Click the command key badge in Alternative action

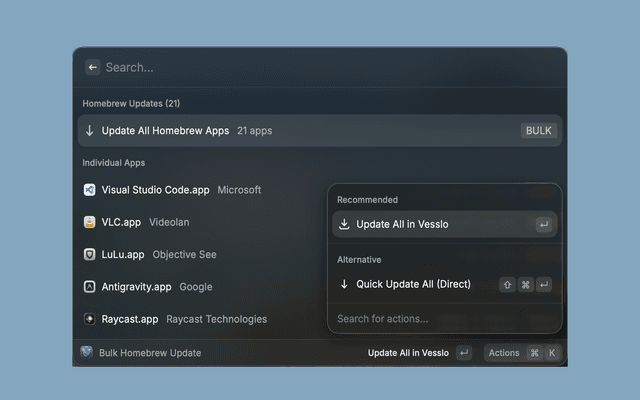click(526, 284)
